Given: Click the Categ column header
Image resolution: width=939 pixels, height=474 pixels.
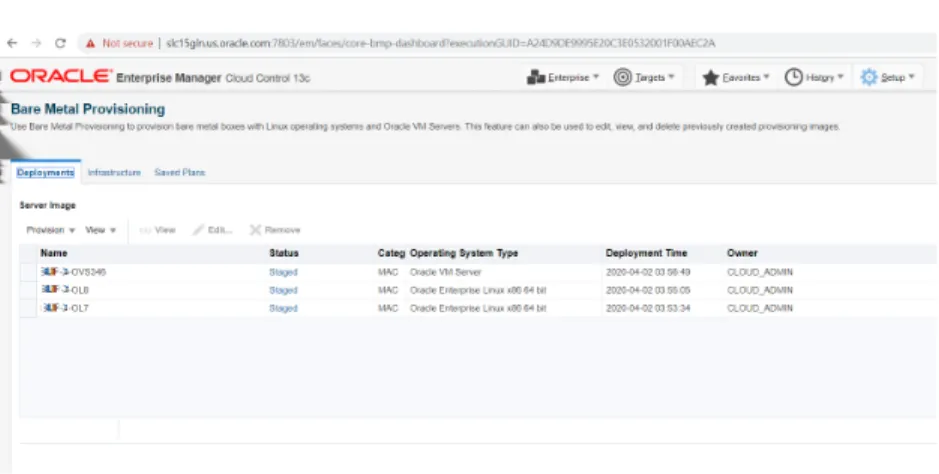Looking at the screenshot, I should [391, 253].
